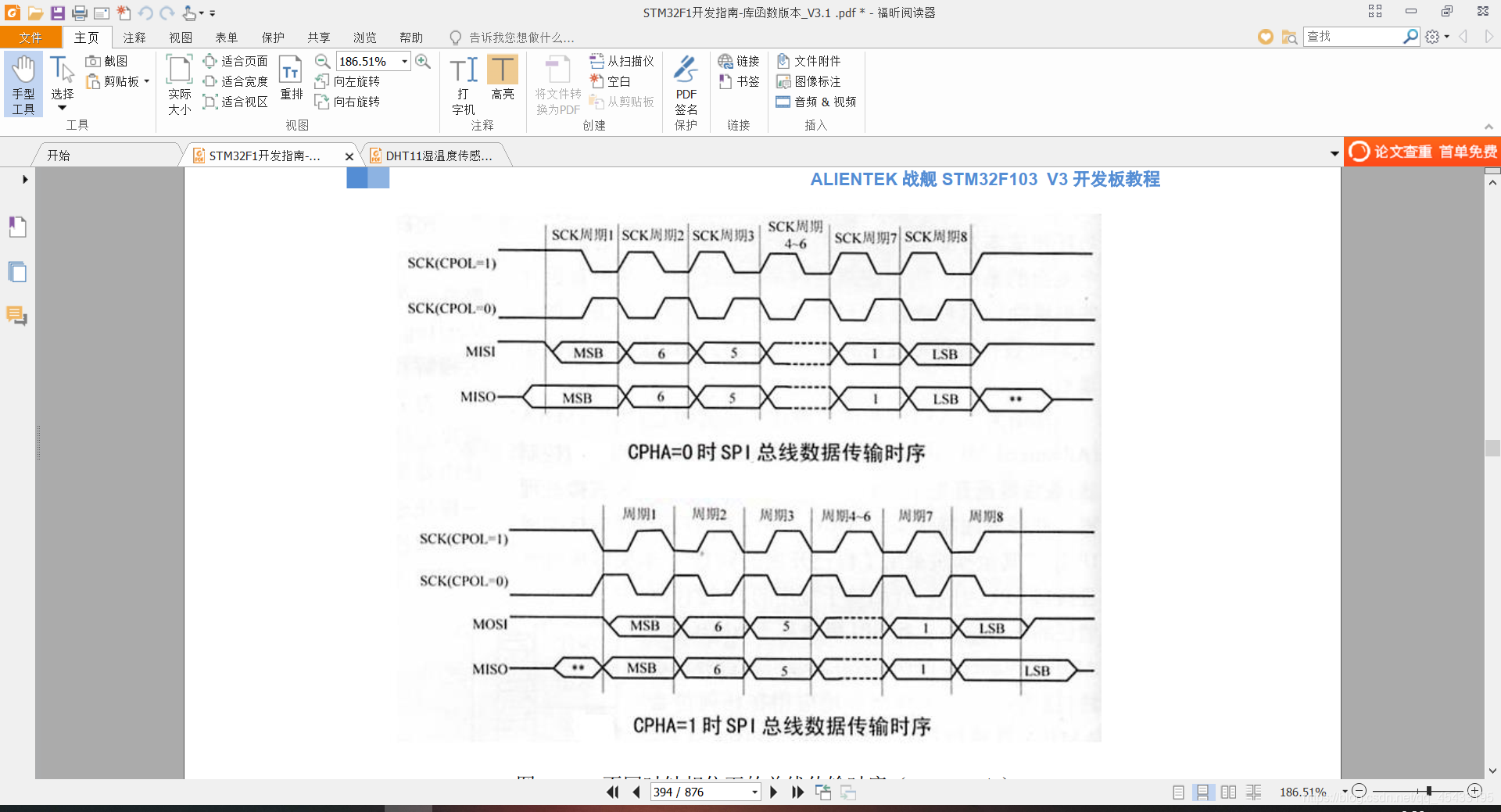Go to the first page

pyautogui.click(x=613, y=792)
